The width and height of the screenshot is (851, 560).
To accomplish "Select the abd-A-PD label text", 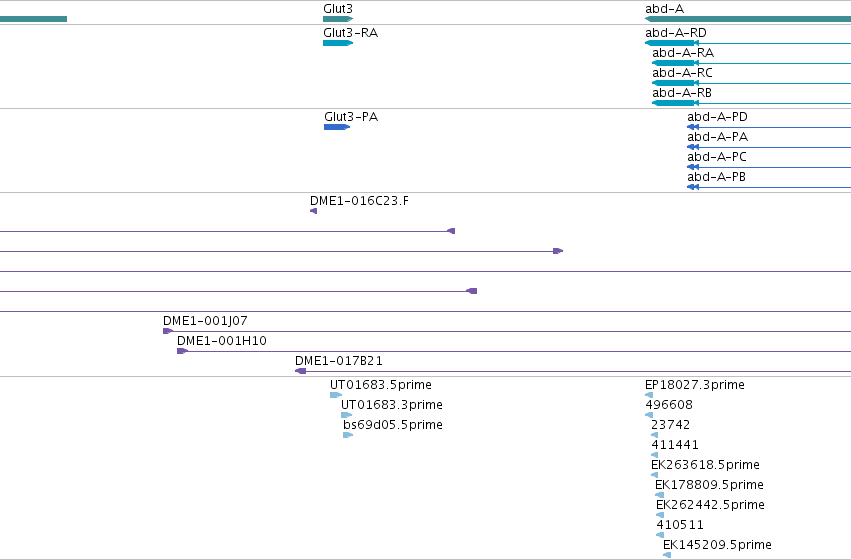I will (x=717, y=117).
